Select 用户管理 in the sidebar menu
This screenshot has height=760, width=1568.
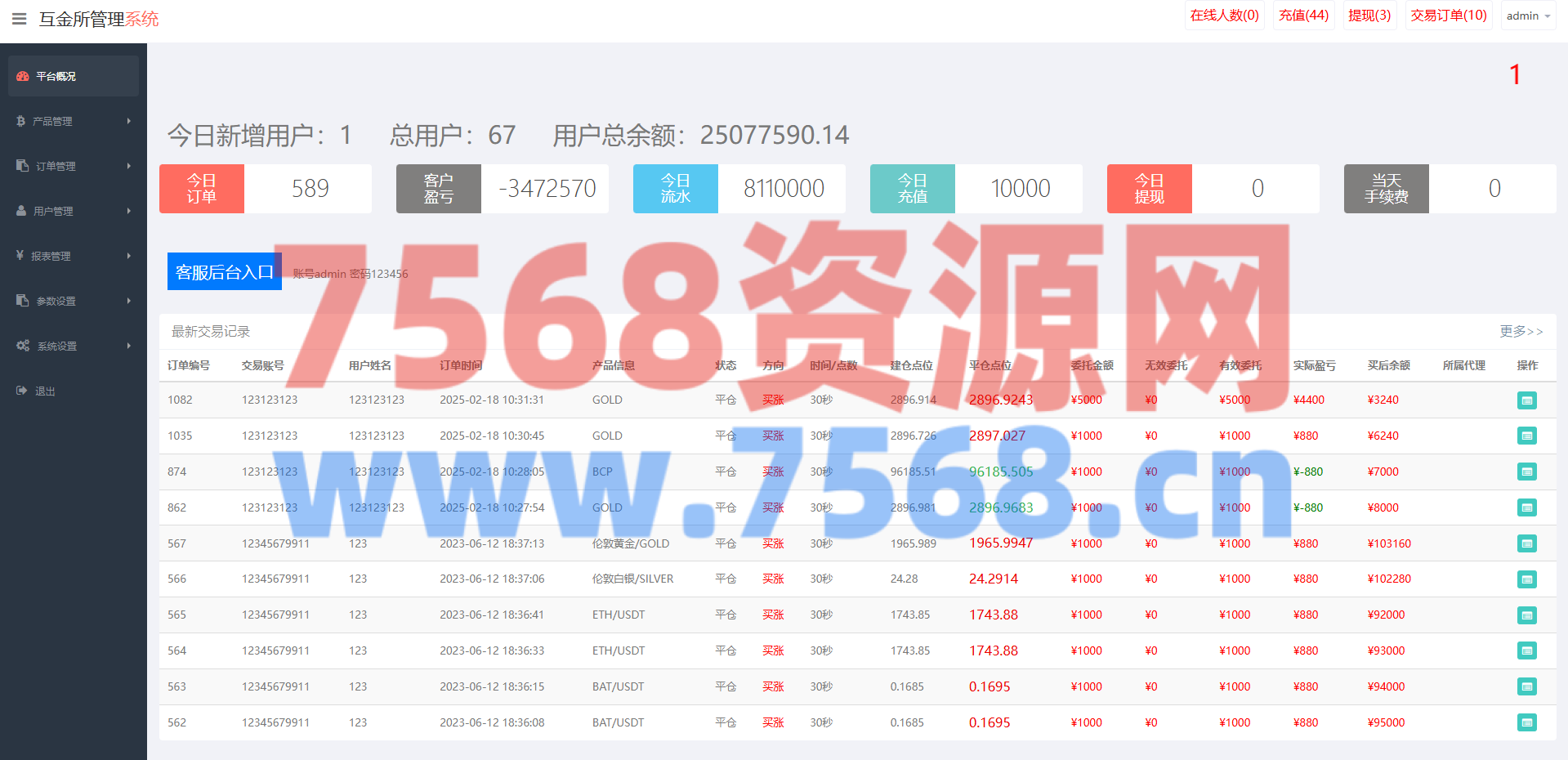click(53, 211)
